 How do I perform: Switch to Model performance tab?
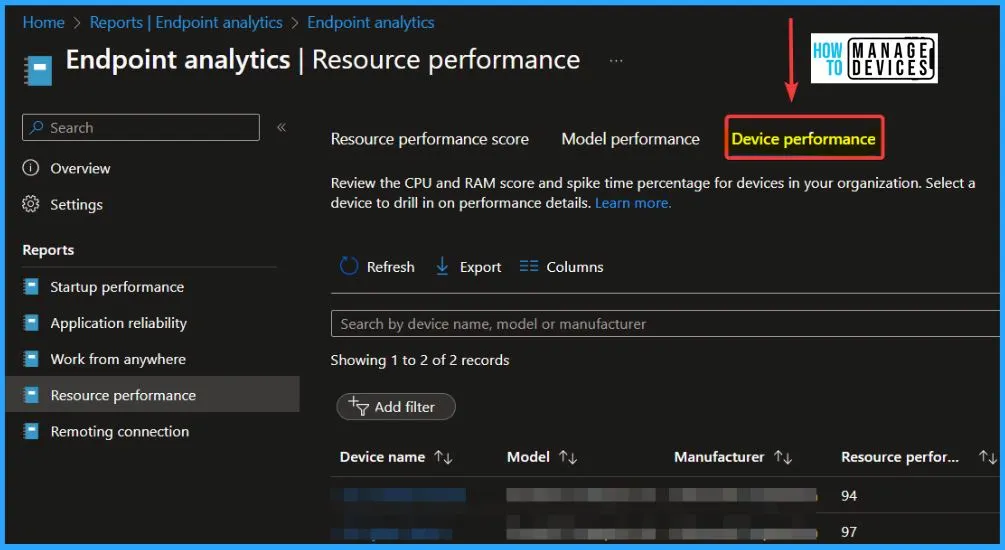[x=630, y=139]
